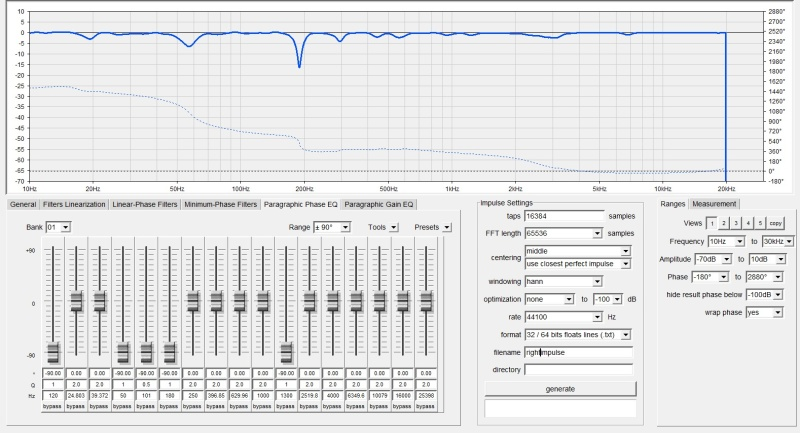Click the Q value field of 101 Hz band

point(146,385)
